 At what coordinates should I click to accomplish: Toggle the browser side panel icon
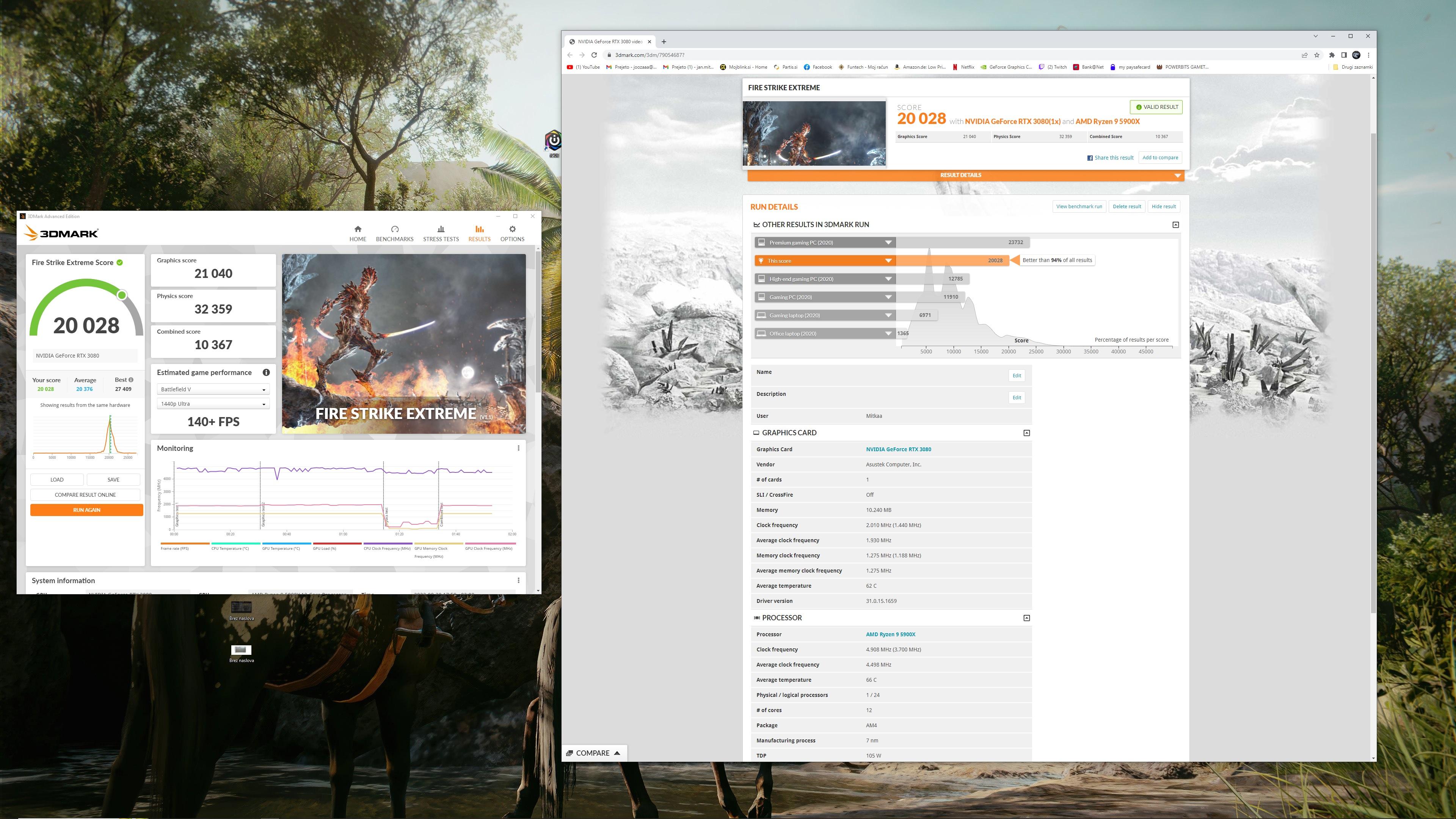click(1344, 55)
